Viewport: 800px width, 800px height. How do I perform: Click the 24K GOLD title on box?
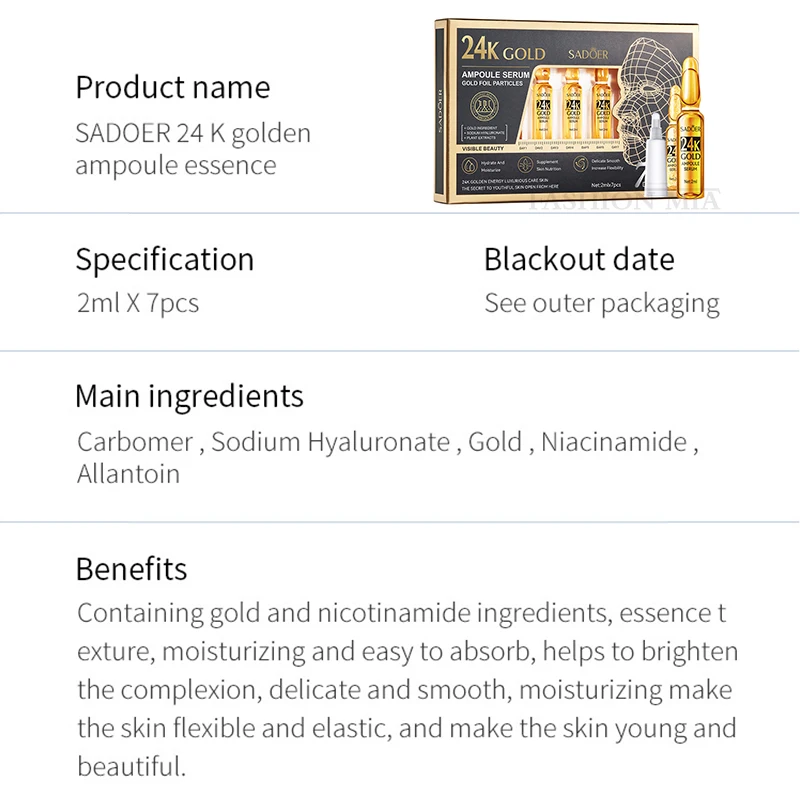[503, 48]
